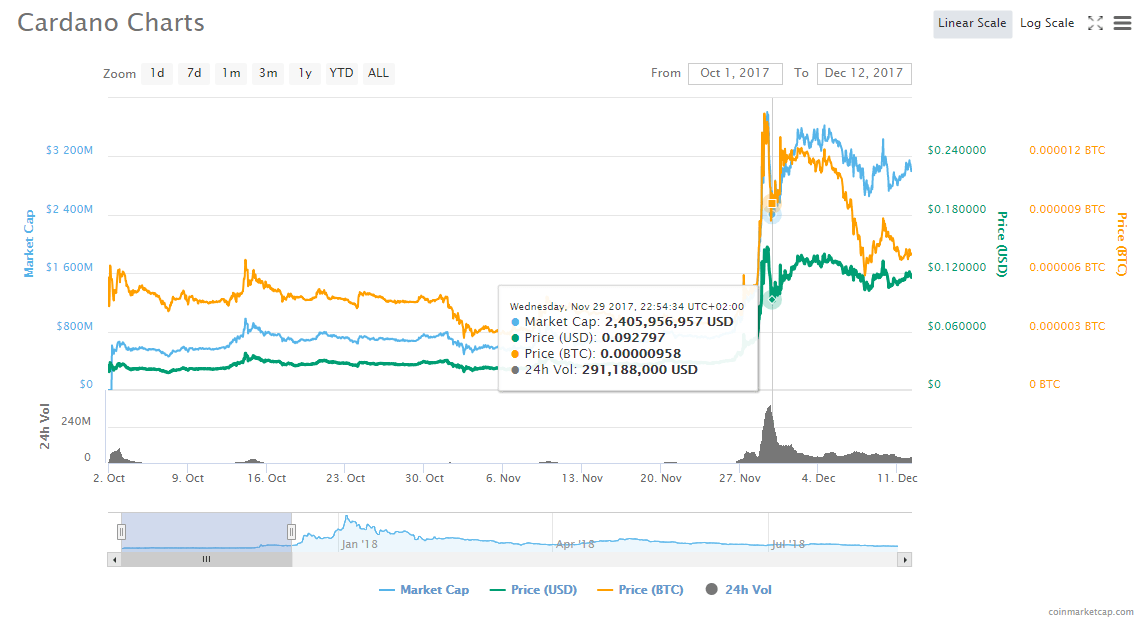Select the right range selector handle
Viewport: 1145px width, 627px height.
pyautogui.click(x=291, y=532)
